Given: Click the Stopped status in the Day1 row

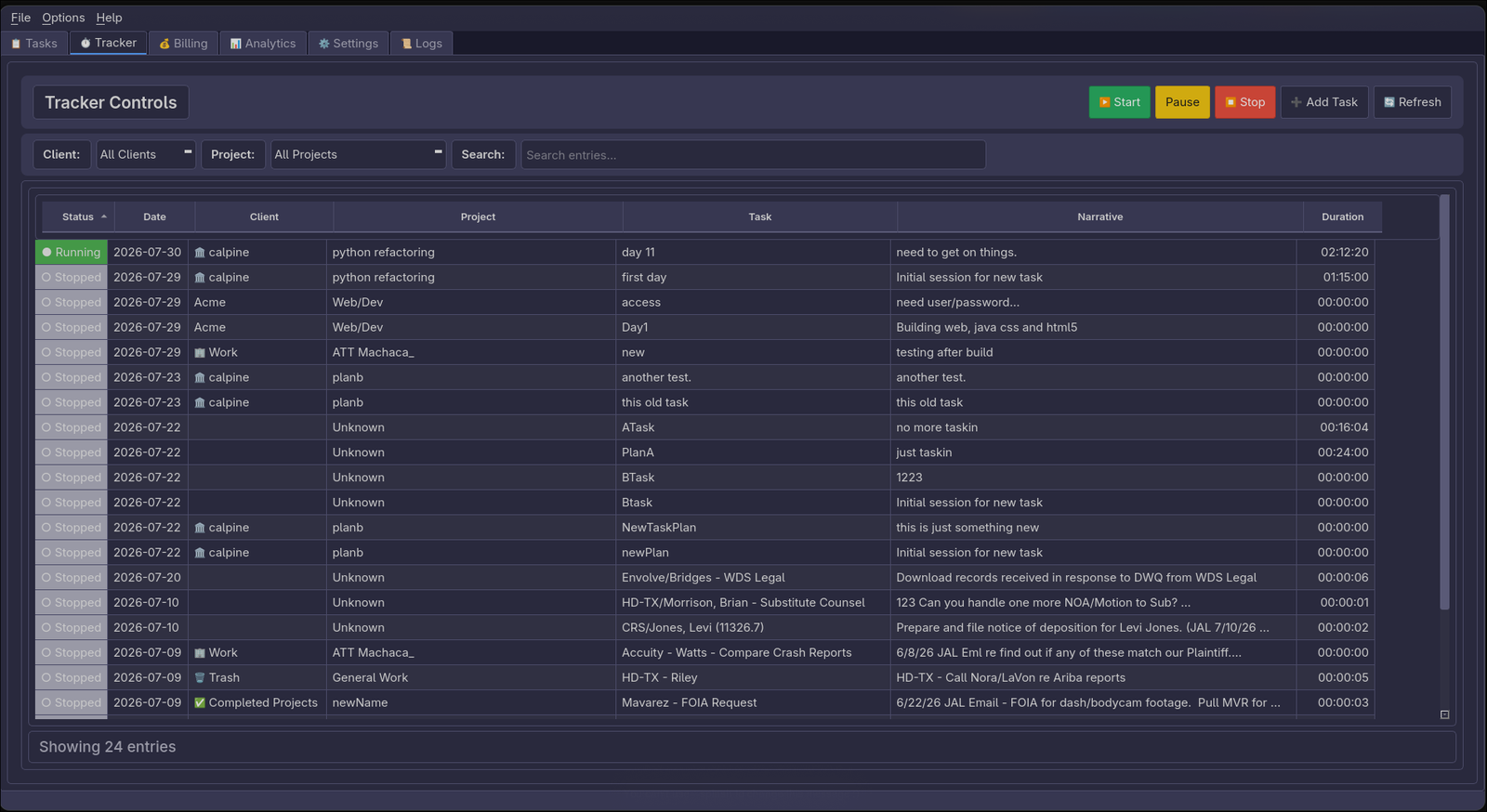Looking at the screenshot, I should 72,327.
